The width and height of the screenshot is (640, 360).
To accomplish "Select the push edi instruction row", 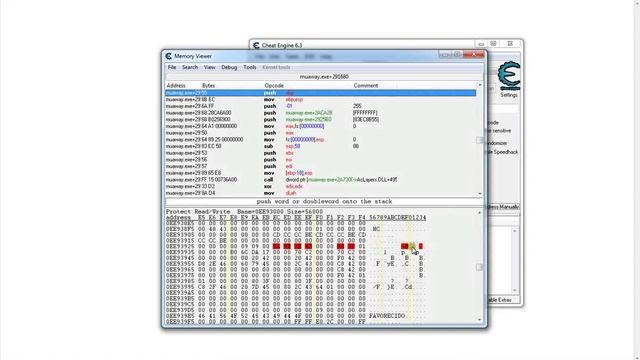I will pos(320,166).
